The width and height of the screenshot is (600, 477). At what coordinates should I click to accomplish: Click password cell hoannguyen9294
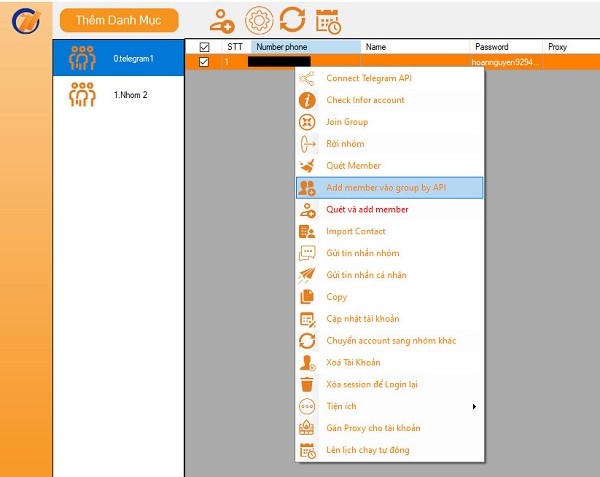pyautogui.click(x=506, y=62)
